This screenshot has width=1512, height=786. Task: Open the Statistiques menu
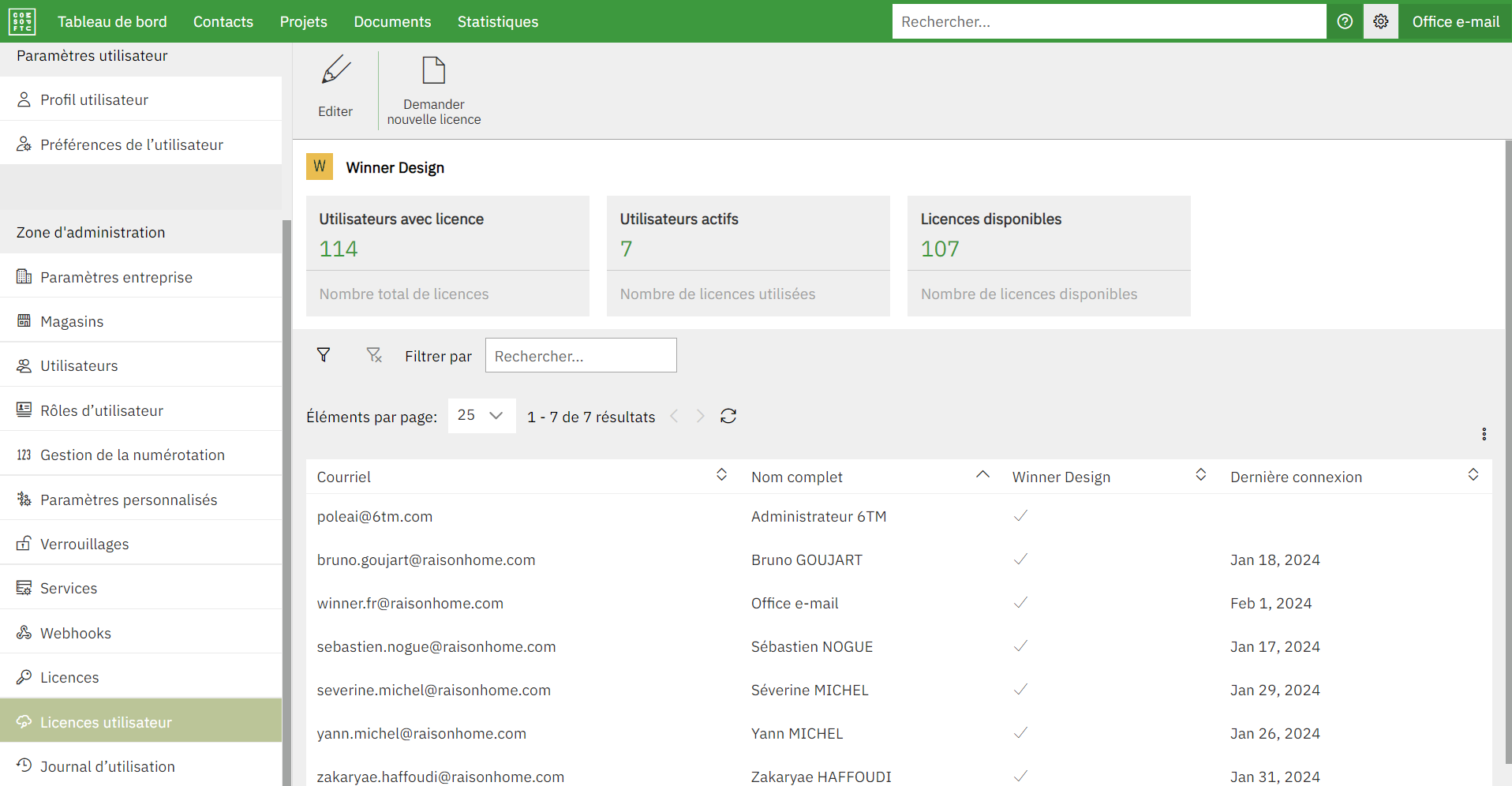click(497, 21)
